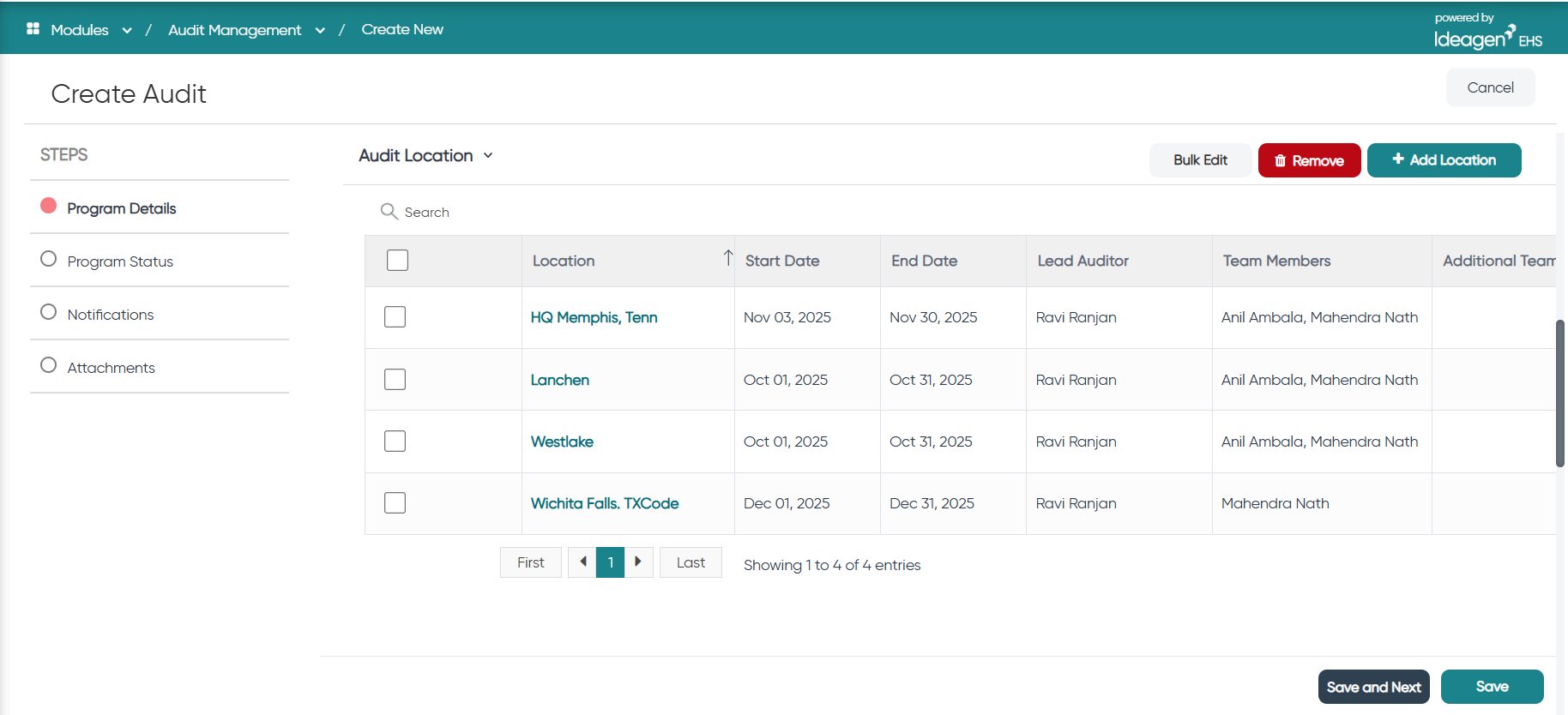Viewport: 1568px width, 715px height.
Task: Go to the First page
Action: coord(530,562)
